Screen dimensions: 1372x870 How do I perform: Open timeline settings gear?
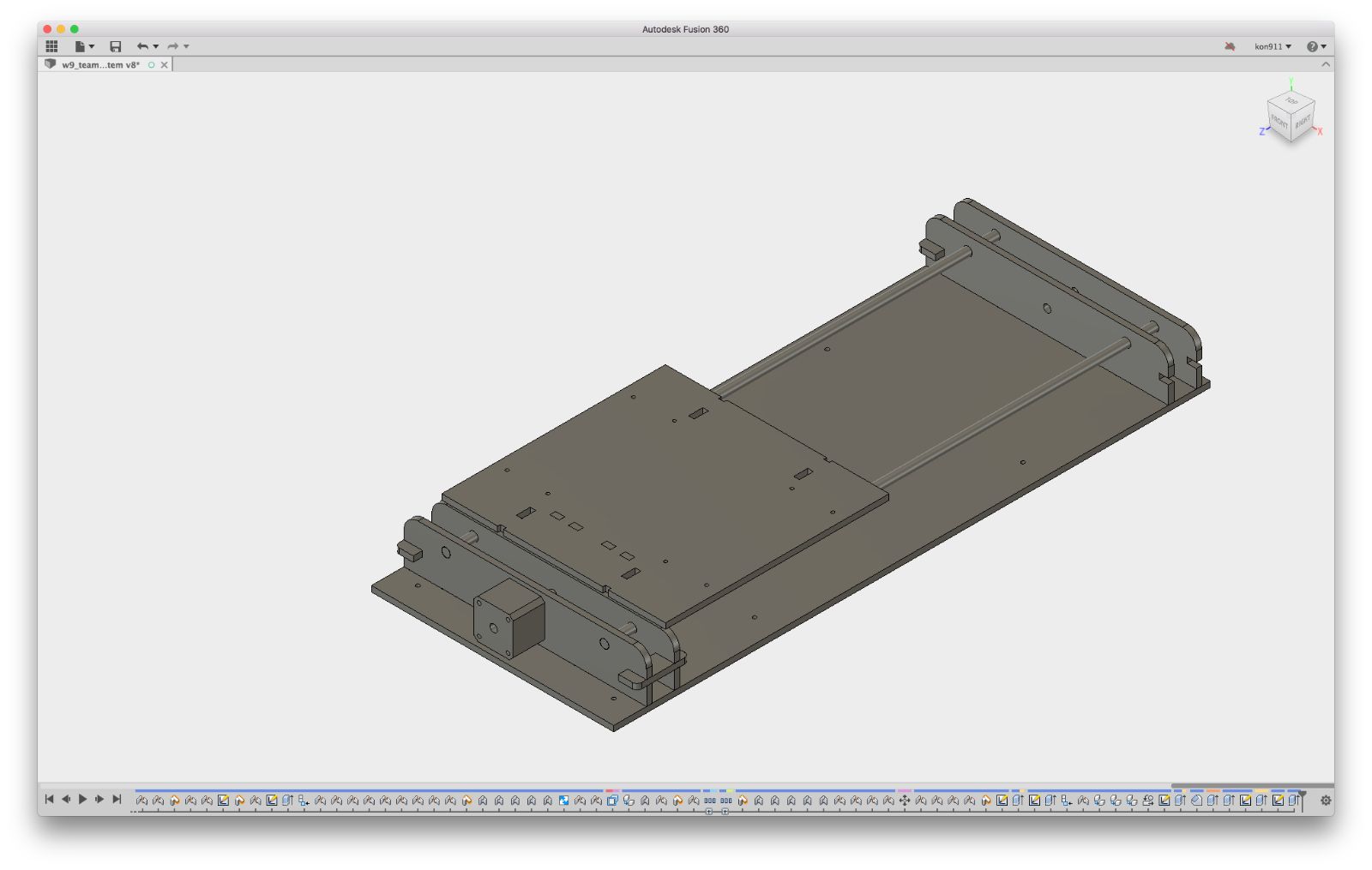[1326, 801]
